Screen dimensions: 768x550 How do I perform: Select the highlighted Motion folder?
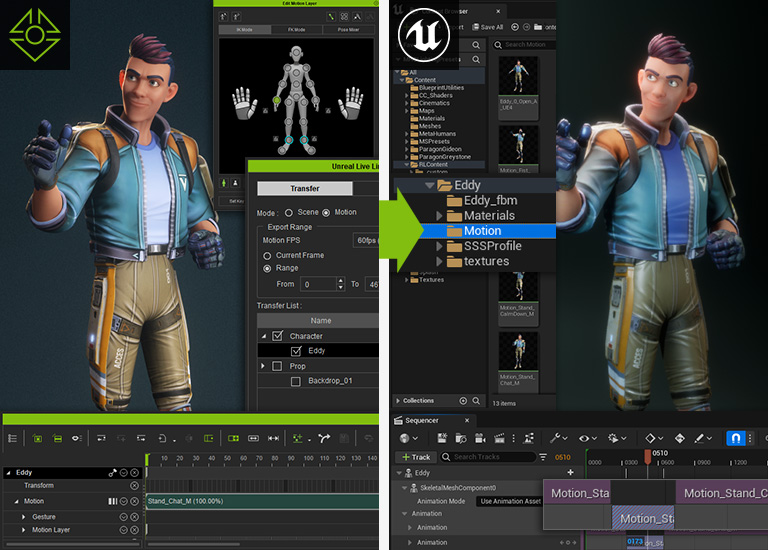474,231
